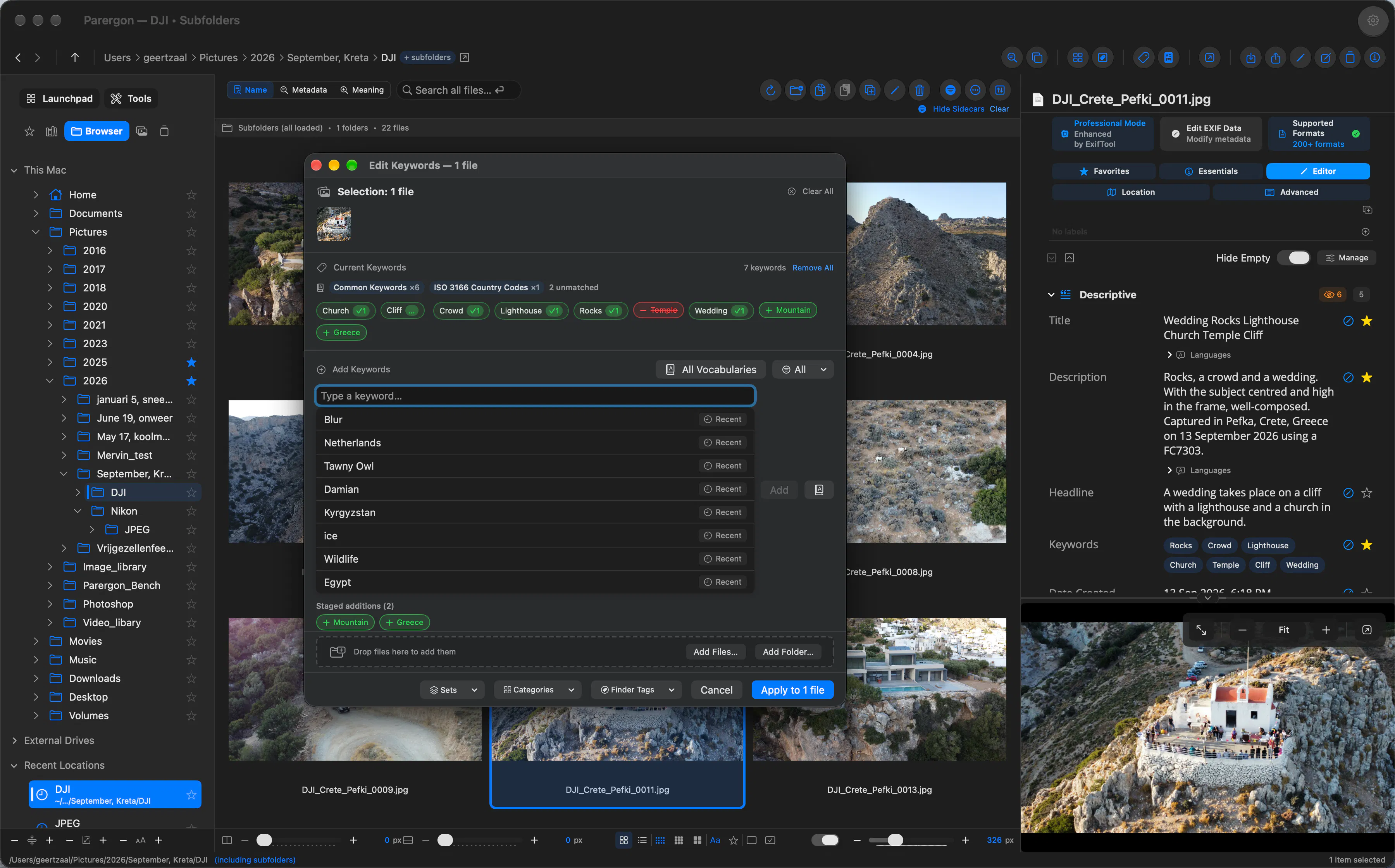
Task: Switch to the Essentials tab
Action: [1210, 171]
